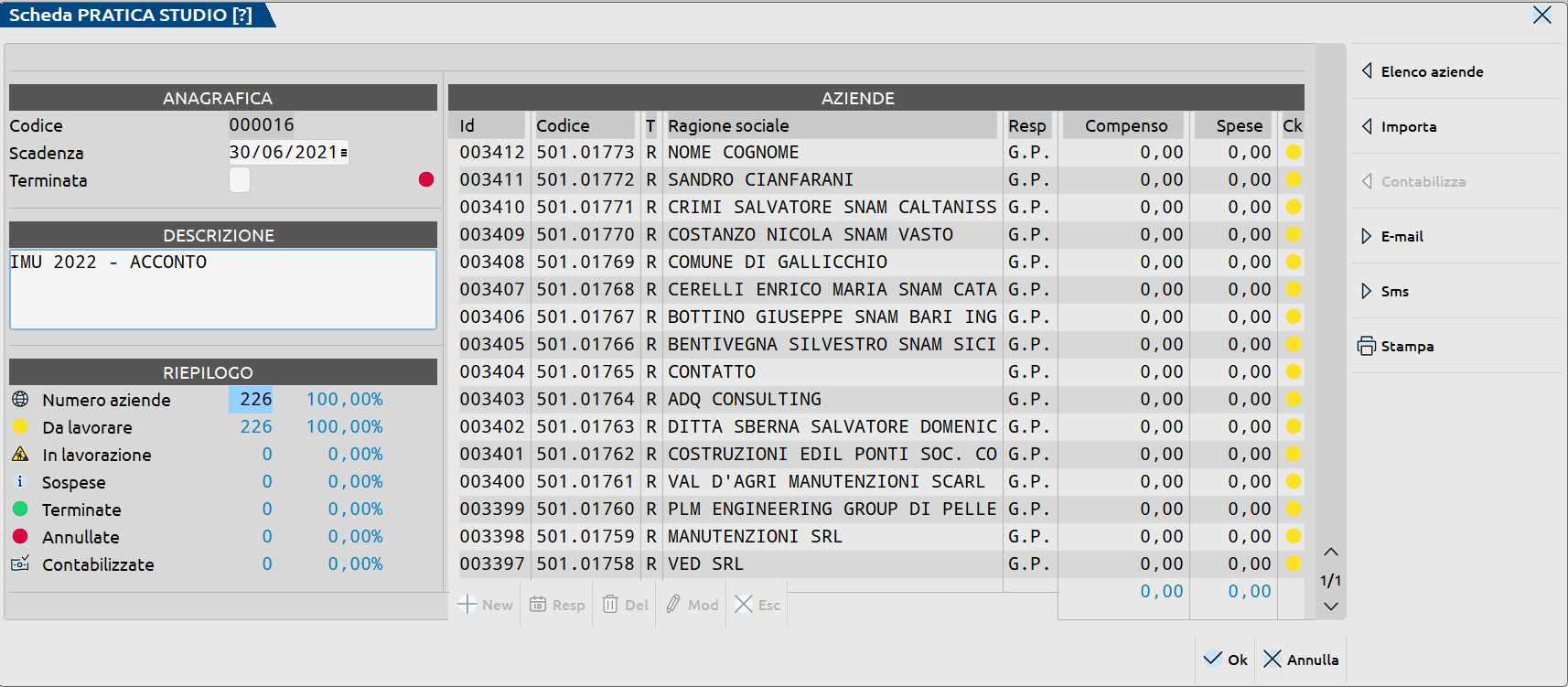Toggle the Terminata checkbox
This screenshot has height=687, width=1568.
(x=240, y=180)
